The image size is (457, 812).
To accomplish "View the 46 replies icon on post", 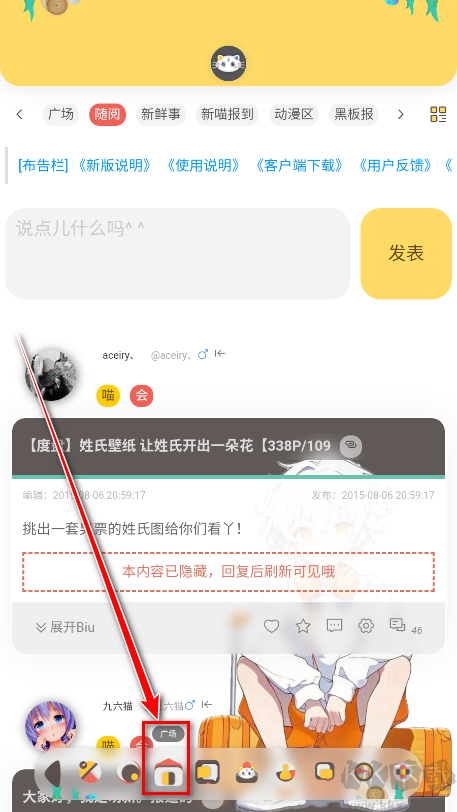I will [398, 626].
